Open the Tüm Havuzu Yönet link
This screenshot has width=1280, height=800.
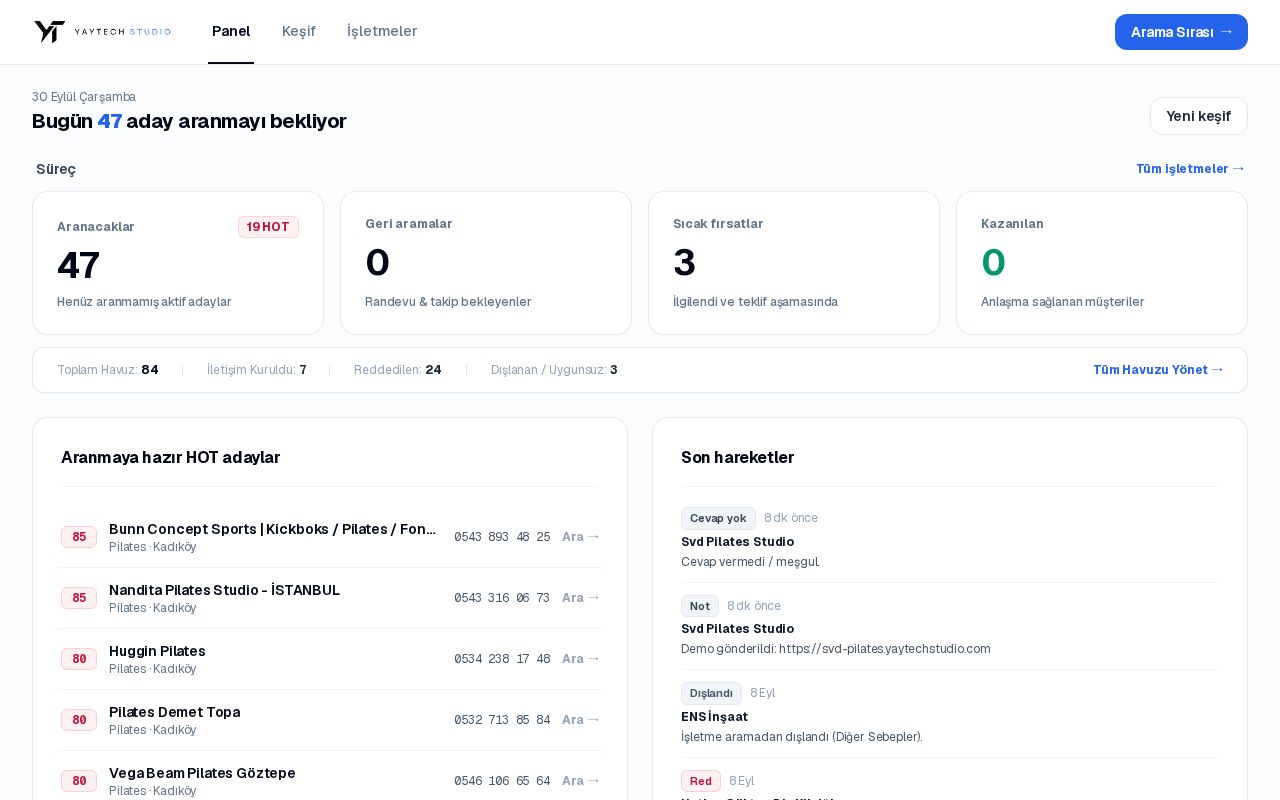[x=1158, y=370]
